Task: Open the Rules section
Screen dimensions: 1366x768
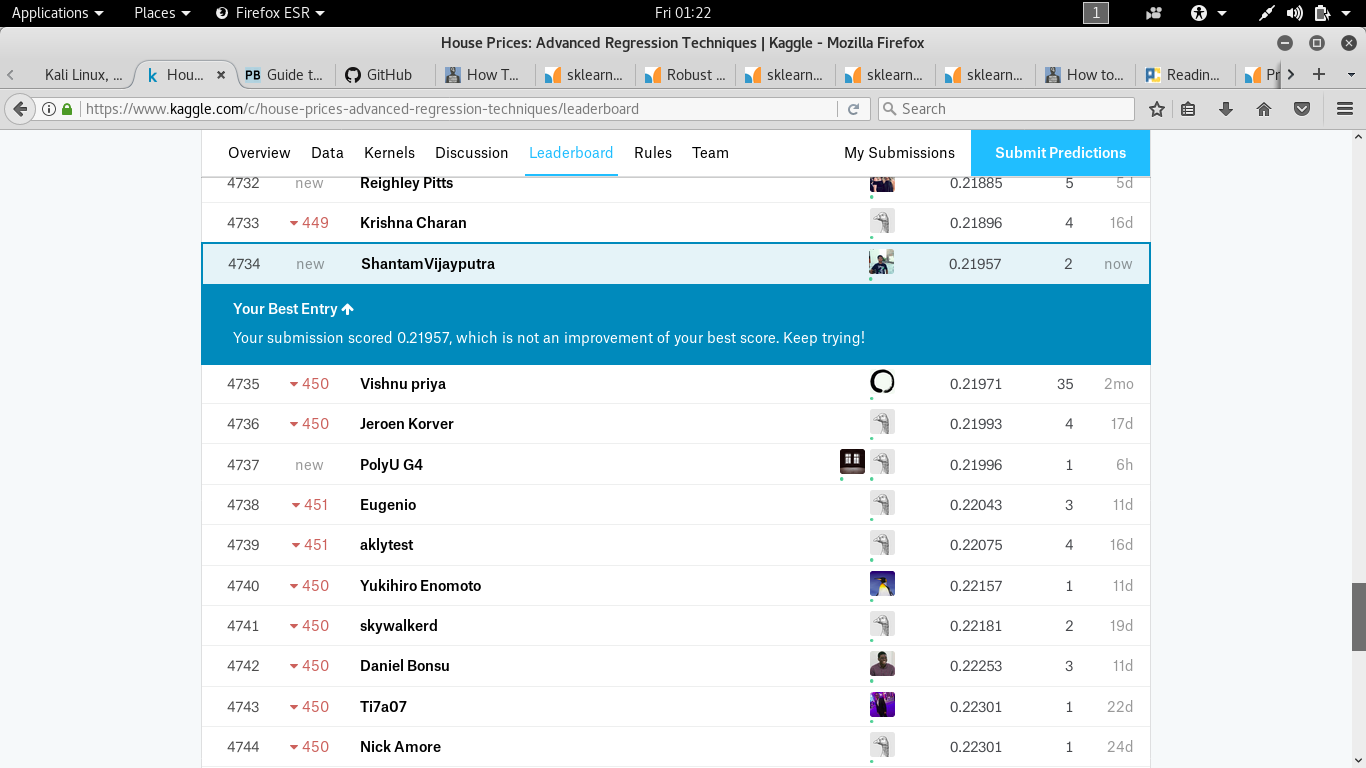Action: pos(653,153)
